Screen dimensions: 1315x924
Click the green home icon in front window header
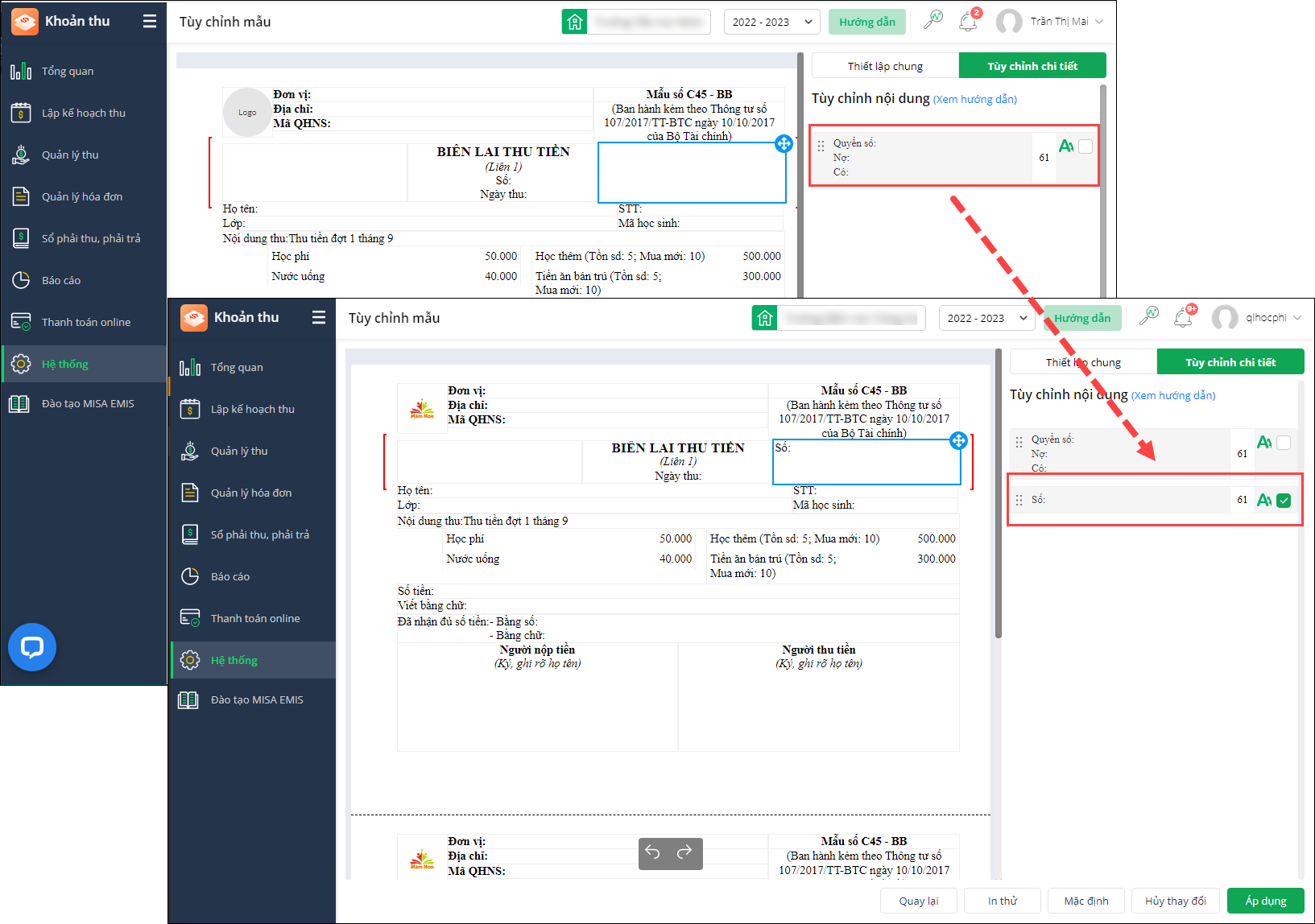(764, 318)
